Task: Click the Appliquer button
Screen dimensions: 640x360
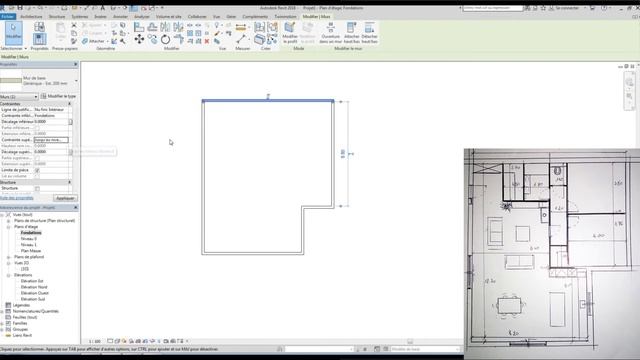Action: coord(65,198)
